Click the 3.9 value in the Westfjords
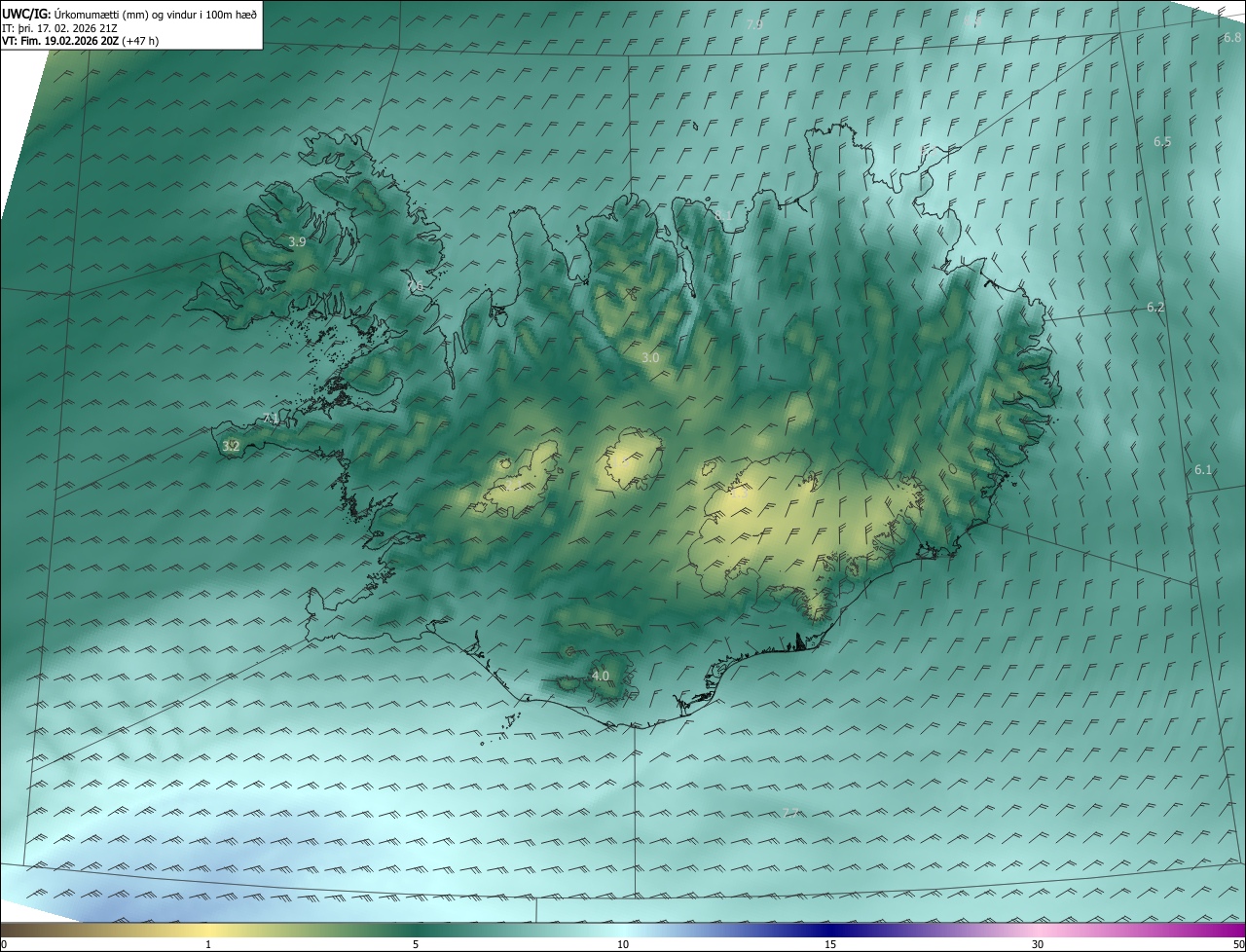The height and width of the screenshot is (952, 1246). [297, 241]
